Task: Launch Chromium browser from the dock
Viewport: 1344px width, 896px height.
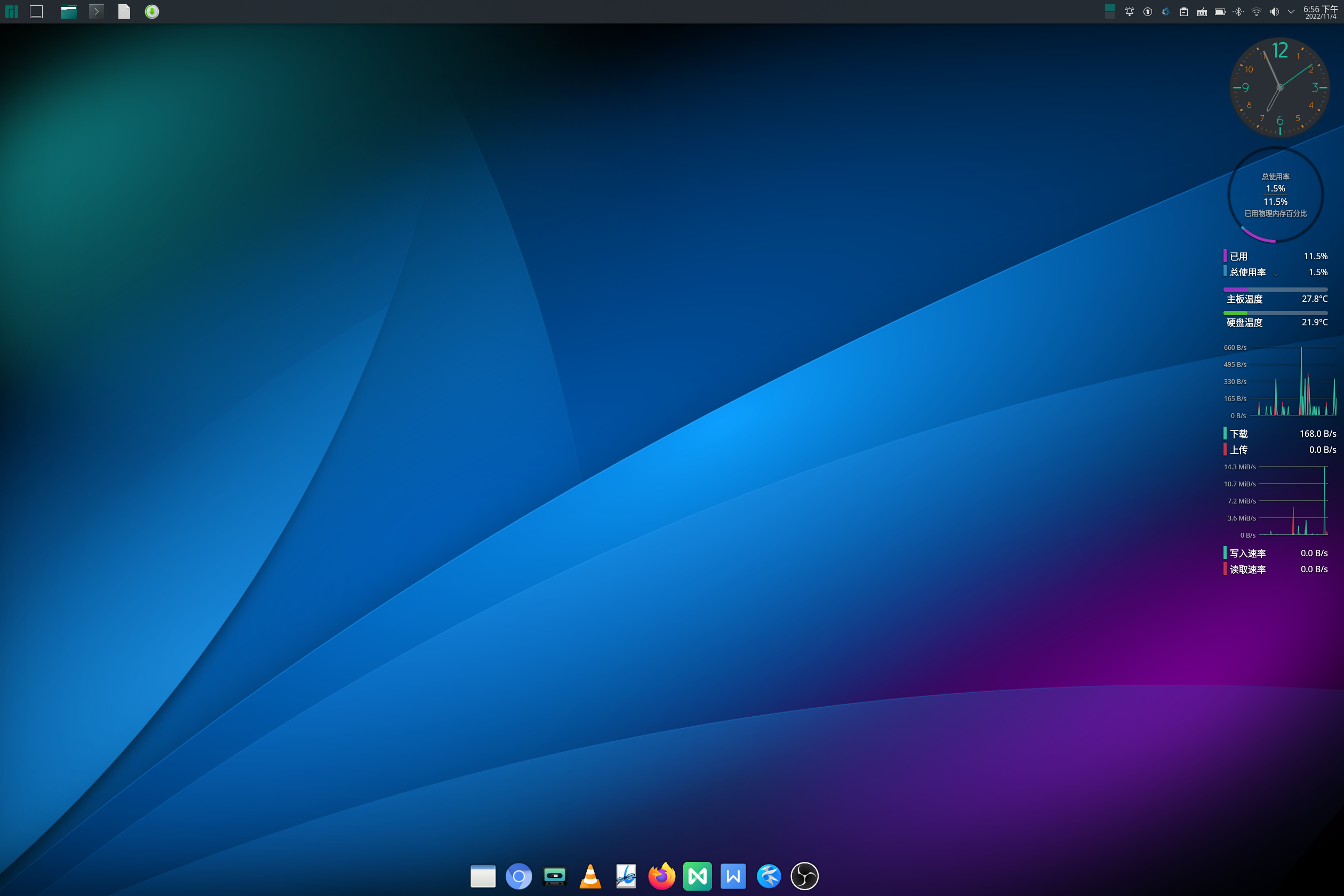Action: (x=518, y=876)
